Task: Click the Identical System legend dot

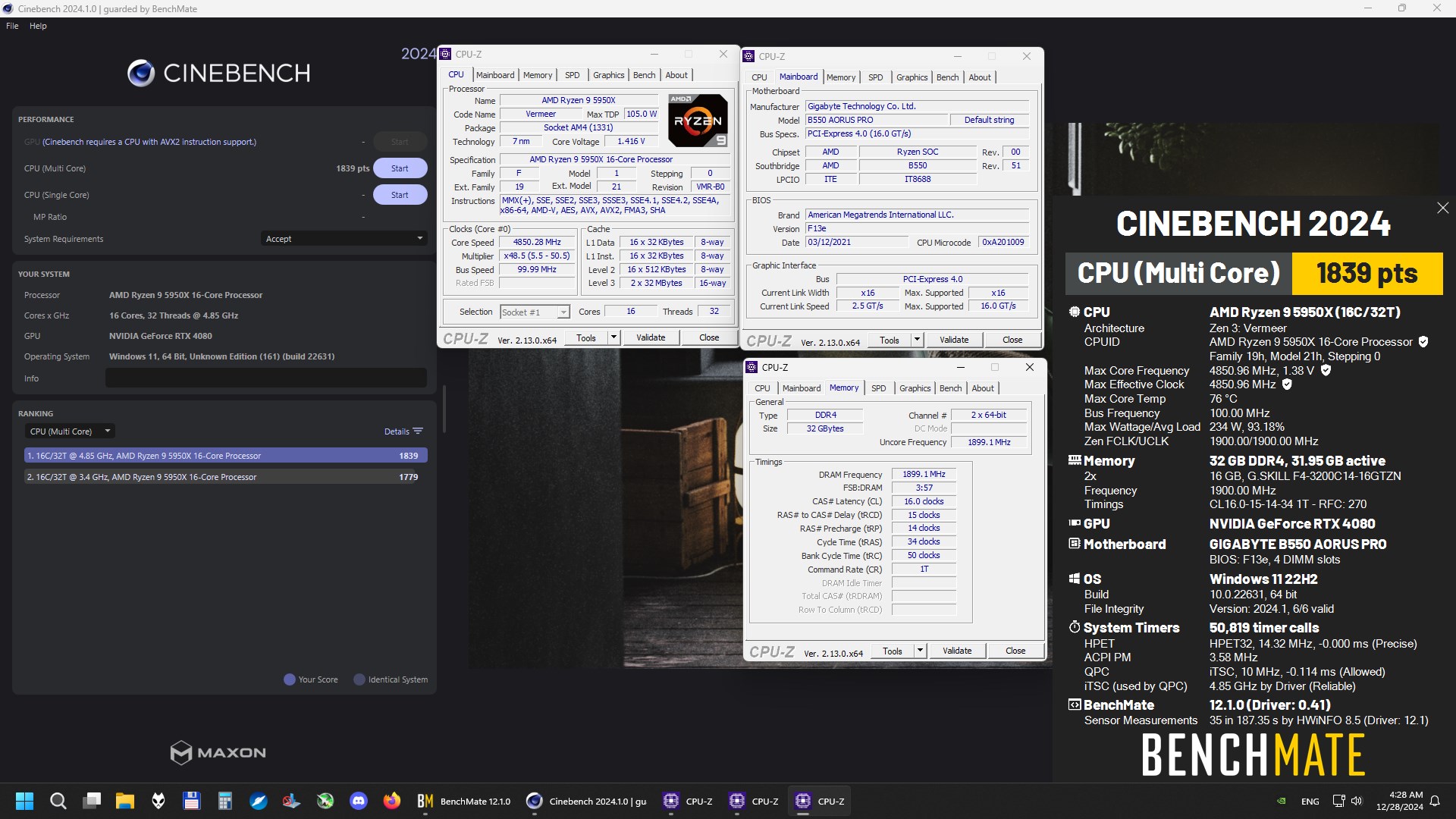Action: click(x=359, y=679)
